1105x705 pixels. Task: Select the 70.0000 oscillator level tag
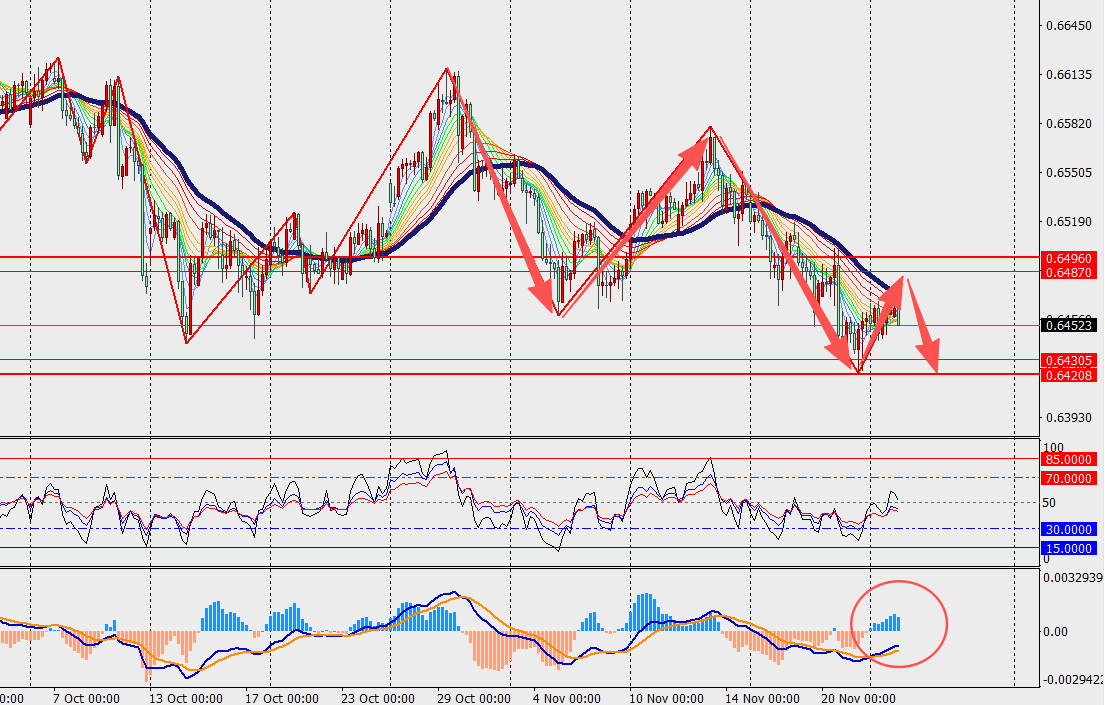pyautogui.click(x=1070, y=479)
